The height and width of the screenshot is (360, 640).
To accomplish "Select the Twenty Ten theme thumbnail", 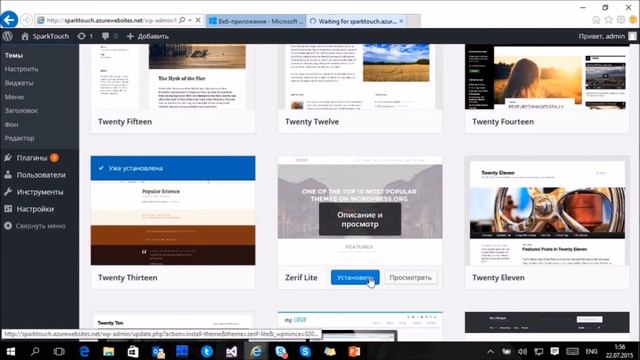I will (173, 327).
